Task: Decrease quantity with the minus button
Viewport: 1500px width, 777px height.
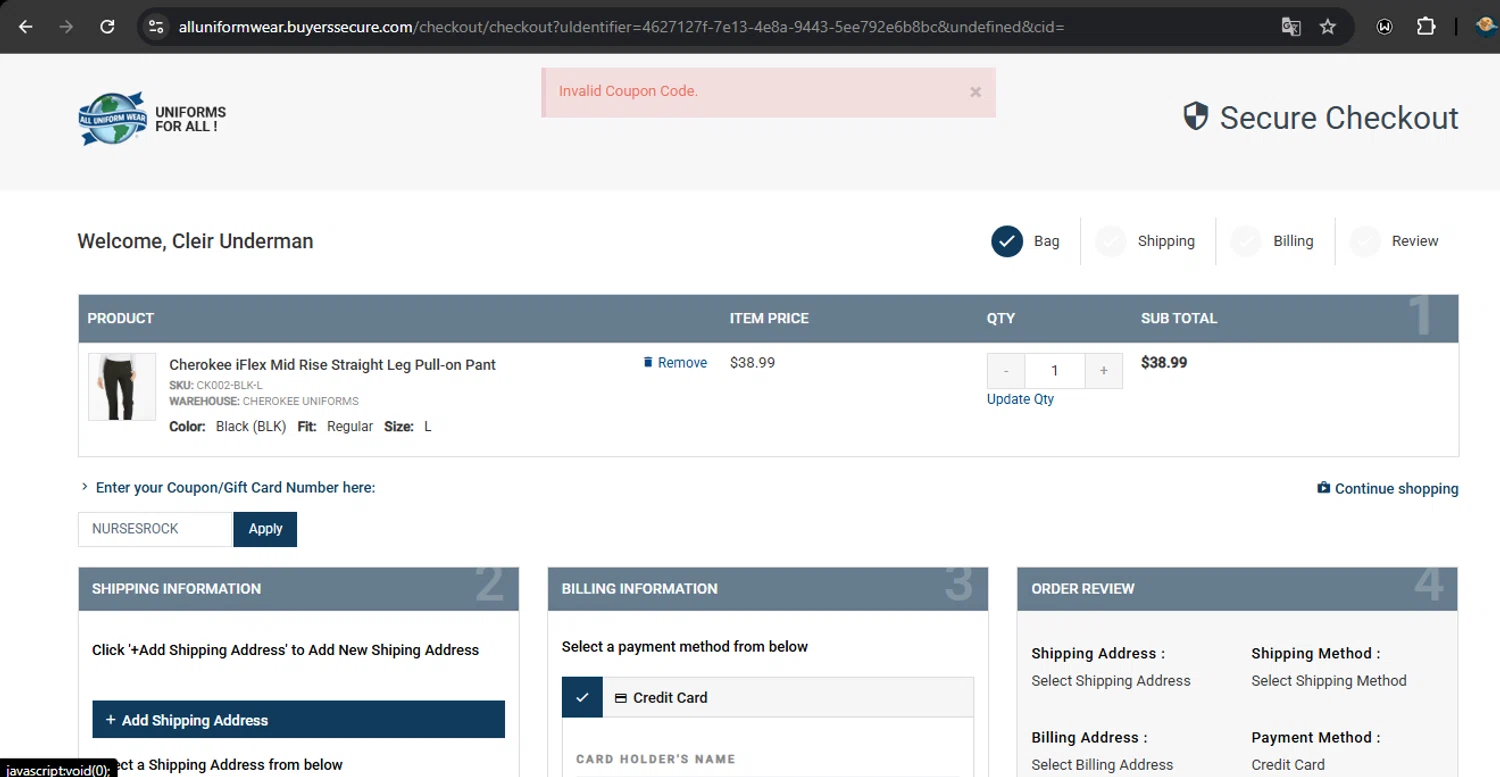Action: pyautogui.click(x=1006, y=371)
